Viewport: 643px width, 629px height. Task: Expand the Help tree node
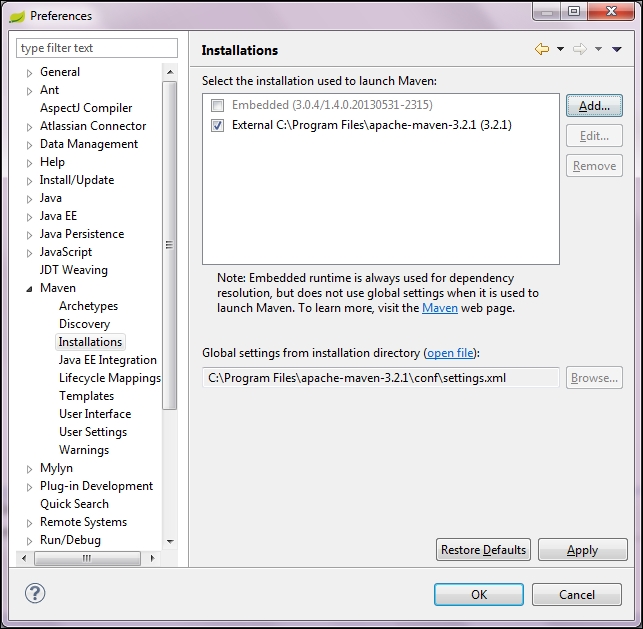pyautogui.click(x=30, y=163)
